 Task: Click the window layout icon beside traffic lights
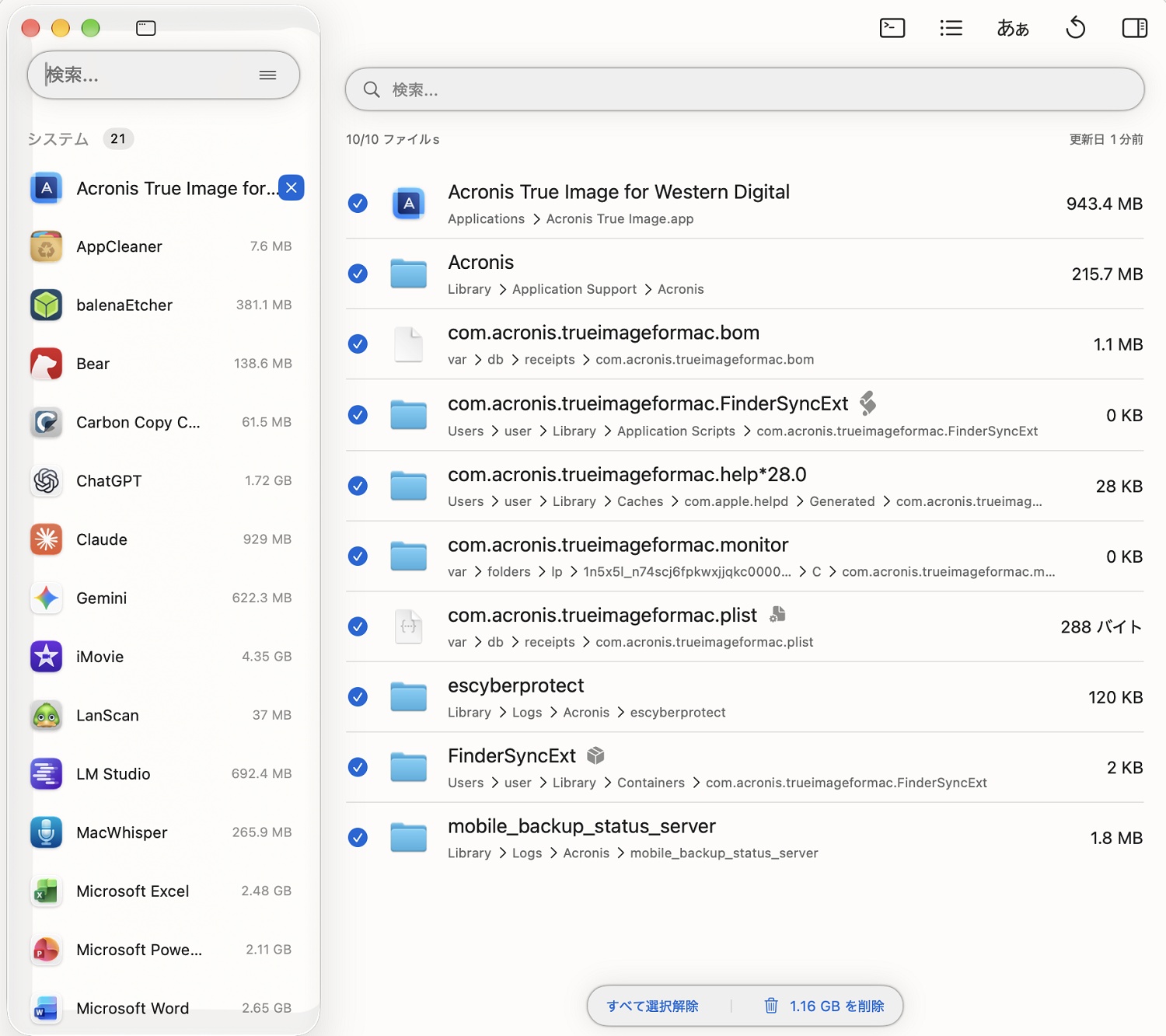click(x=146, y=28)
